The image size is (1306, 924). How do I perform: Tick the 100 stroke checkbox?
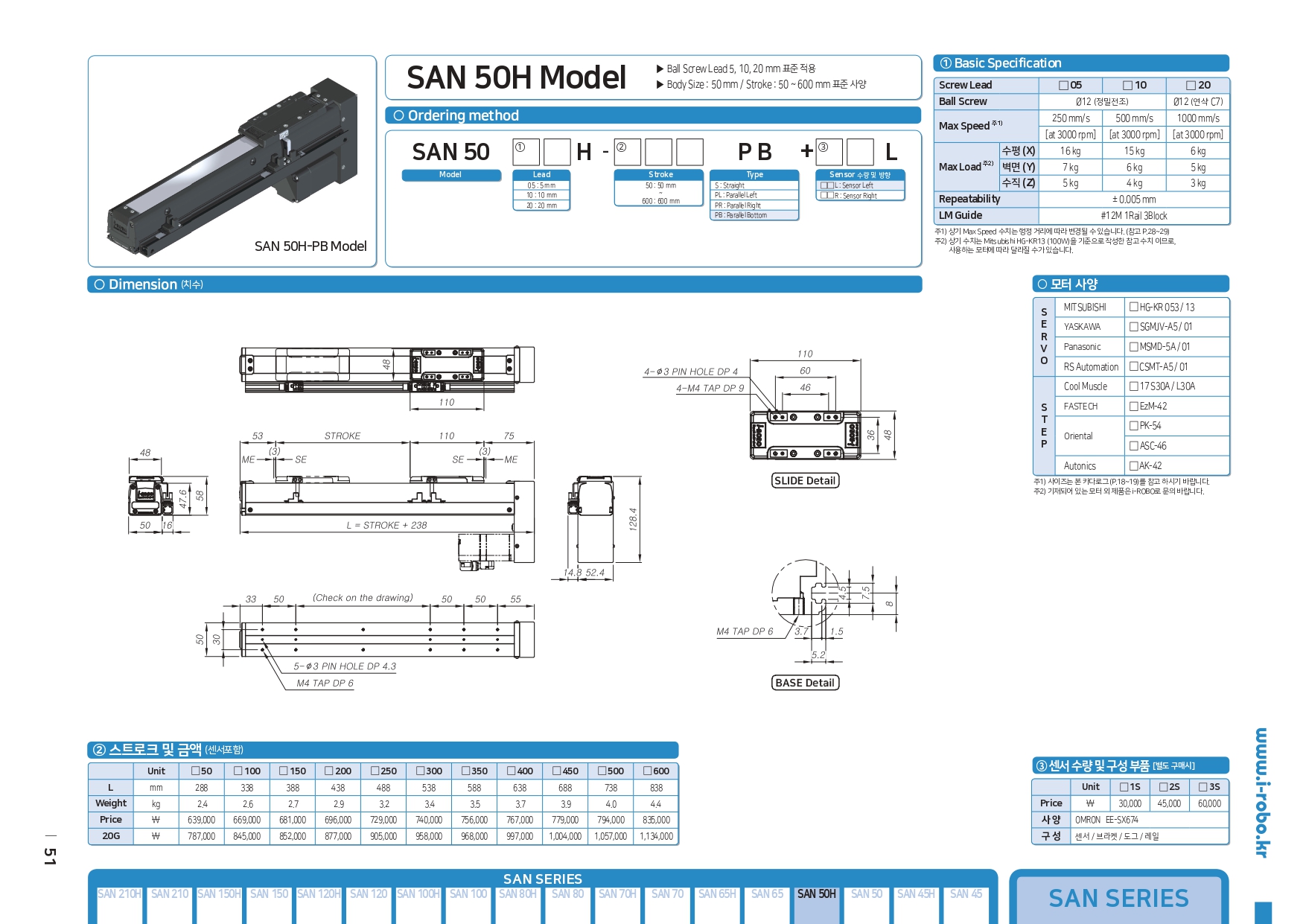click(238, 771)
